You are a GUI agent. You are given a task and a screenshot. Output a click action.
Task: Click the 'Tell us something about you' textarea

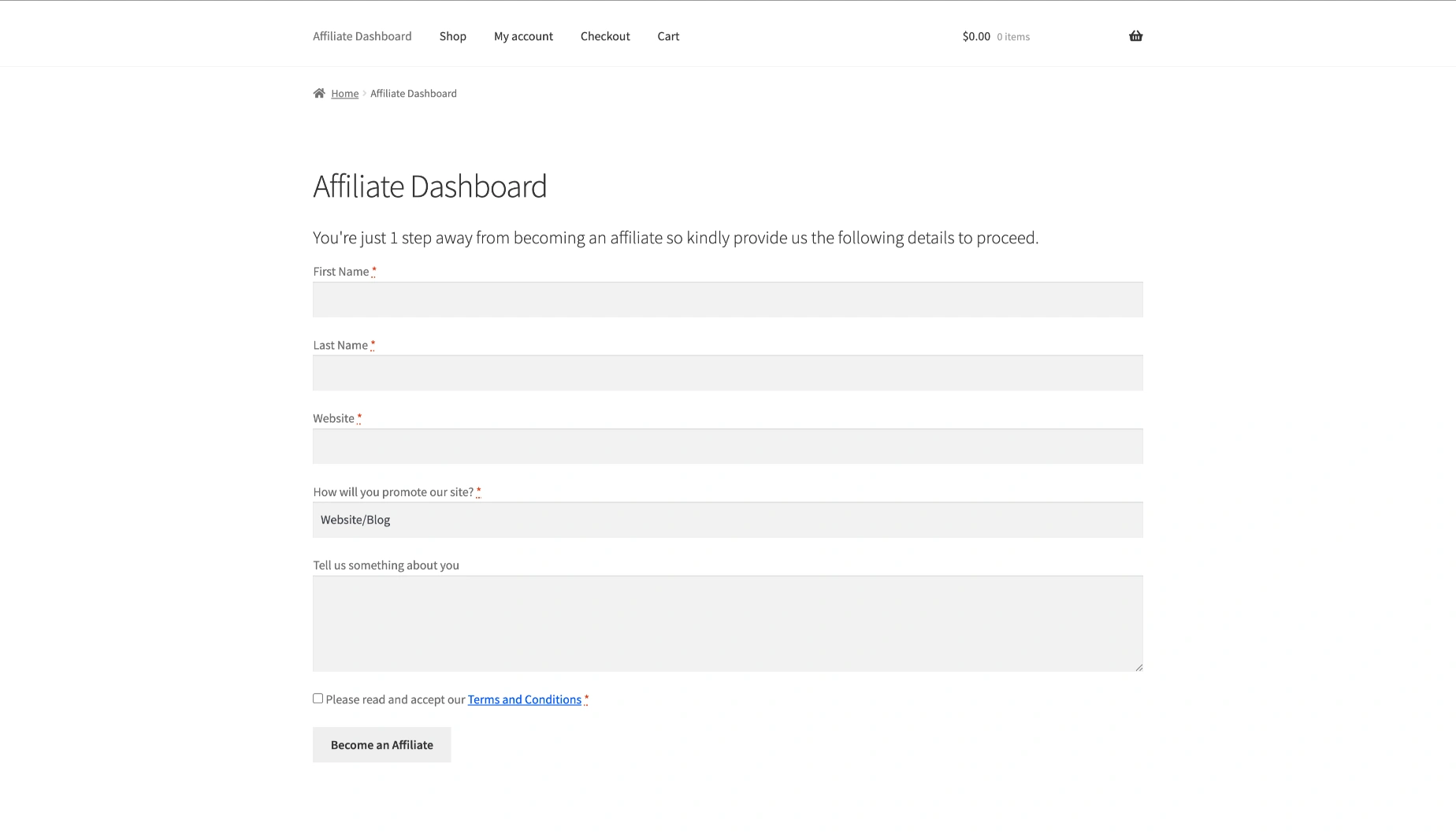[727, 623]
